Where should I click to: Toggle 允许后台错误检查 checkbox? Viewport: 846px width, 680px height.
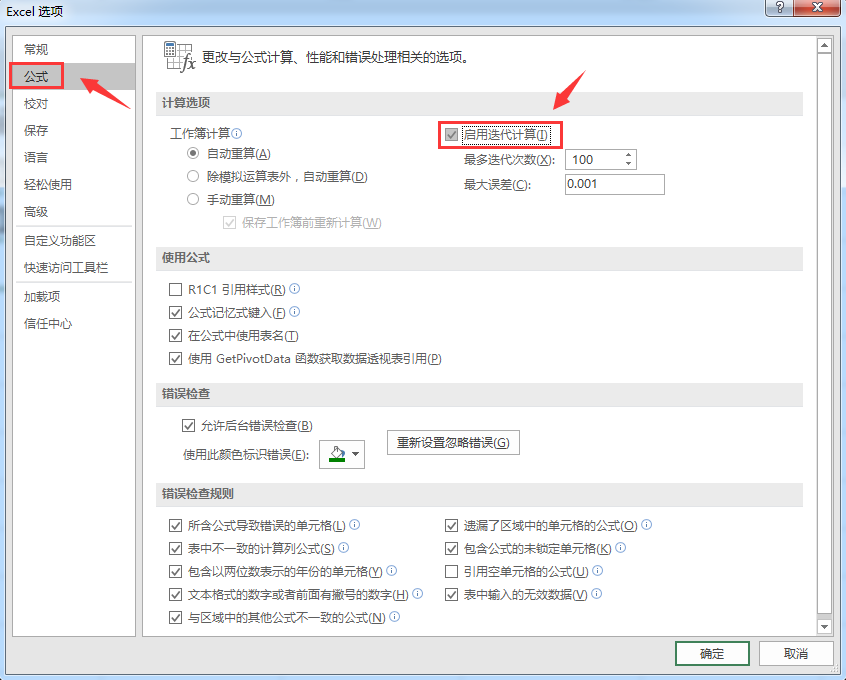[x=188, y=426]
